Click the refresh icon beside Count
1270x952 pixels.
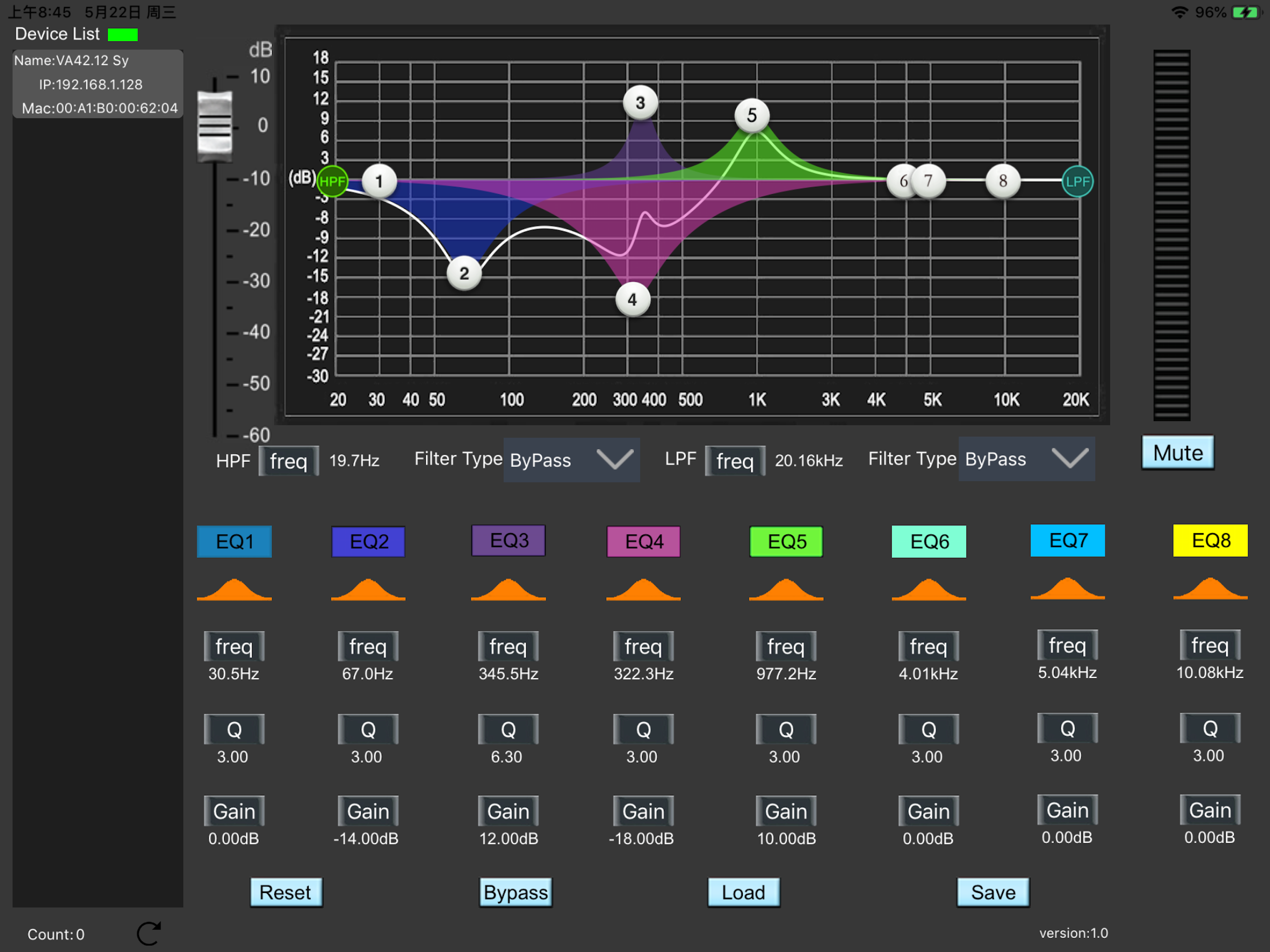click(149, 933)
